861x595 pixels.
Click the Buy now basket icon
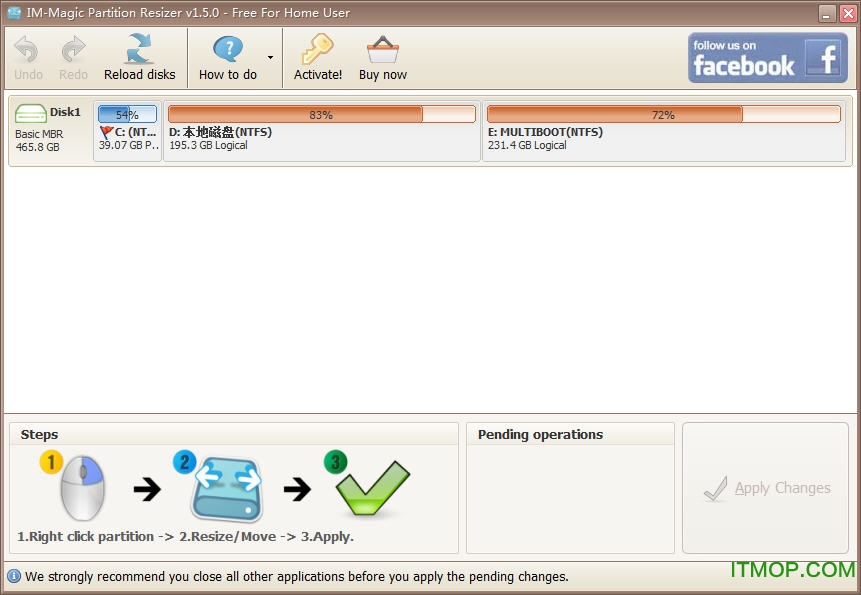pos(382,50)
